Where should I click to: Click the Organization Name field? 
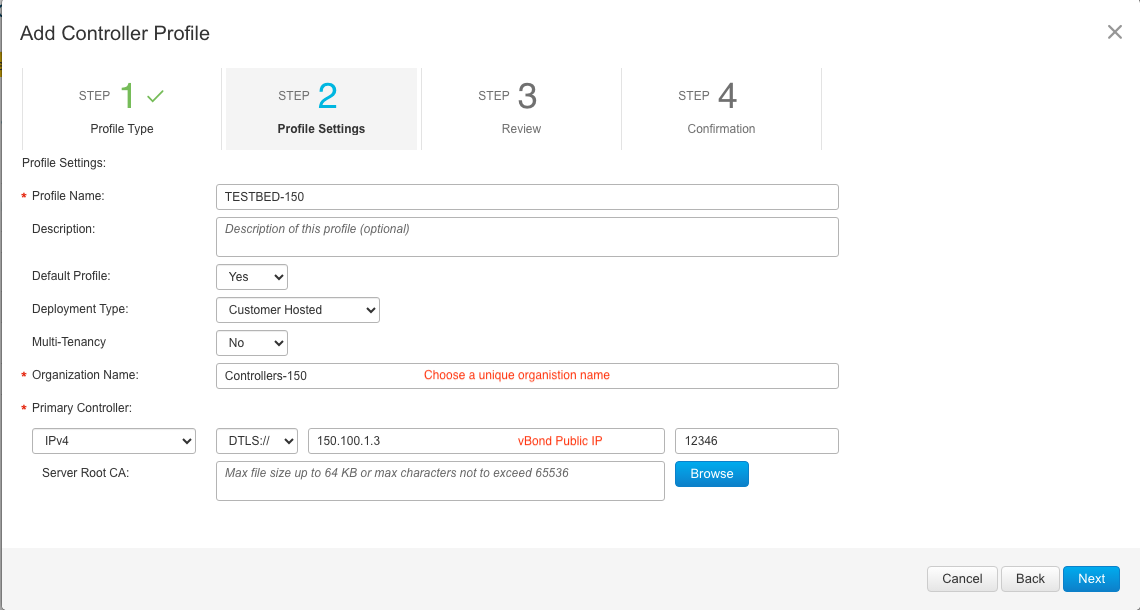(527, 376)
